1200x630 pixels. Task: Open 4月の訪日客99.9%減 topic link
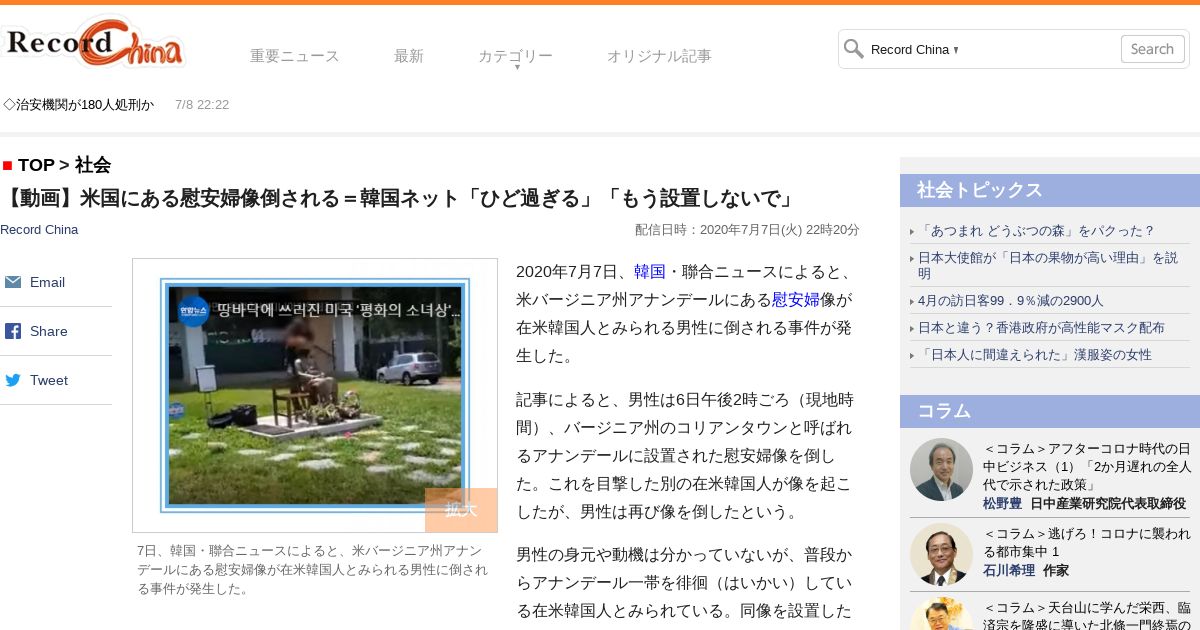(1011, 300)
